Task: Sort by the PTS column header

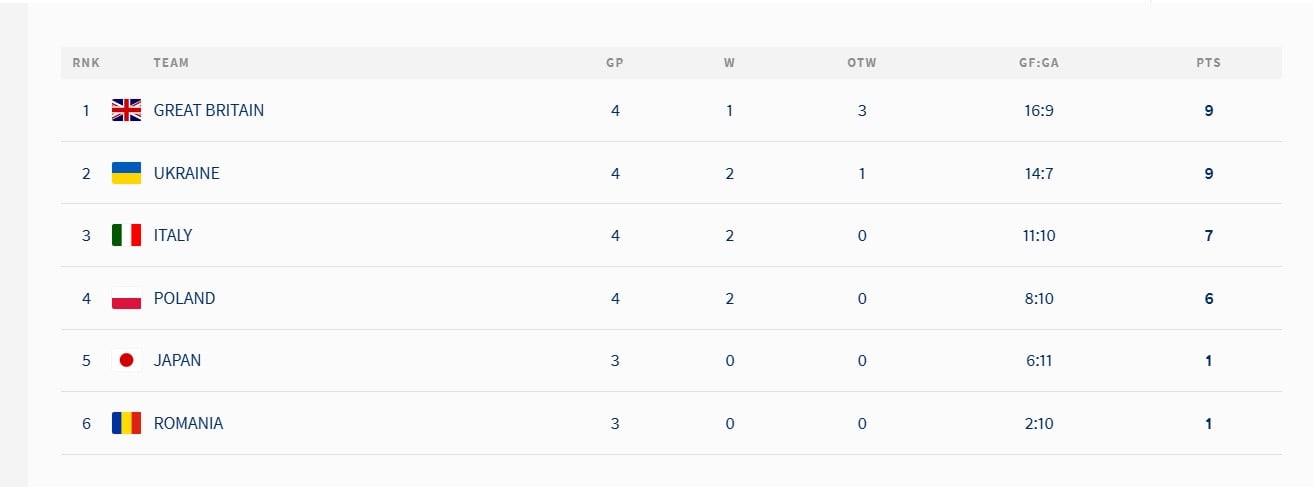Action: [x=1208, y=63]
